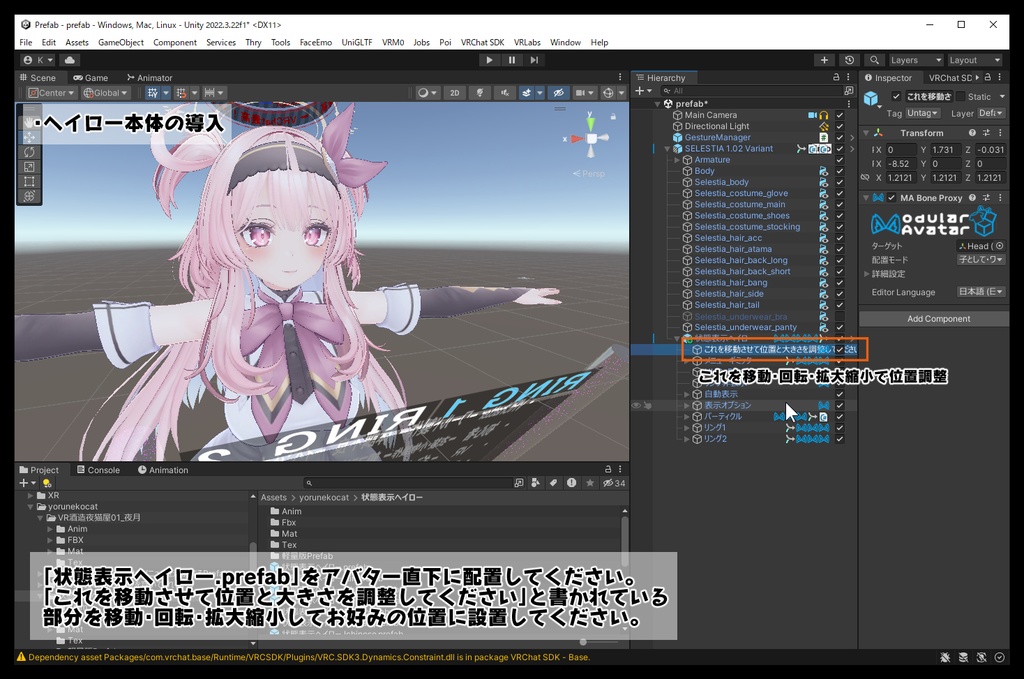Viewport: 1024px width, 679px height.
Task: Toggle hidden objects visibility in Scene toolbar
Action: 558,93
